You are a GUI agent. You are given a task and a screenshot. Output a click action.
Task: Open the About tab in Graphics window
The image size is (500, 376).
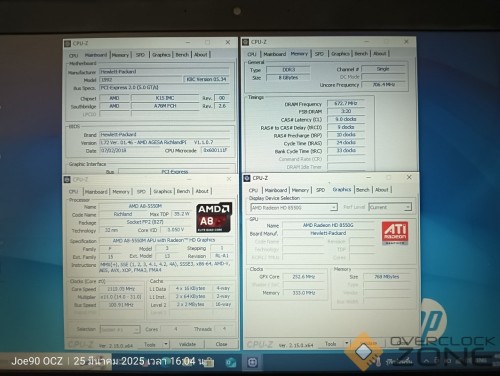[382, 190]
